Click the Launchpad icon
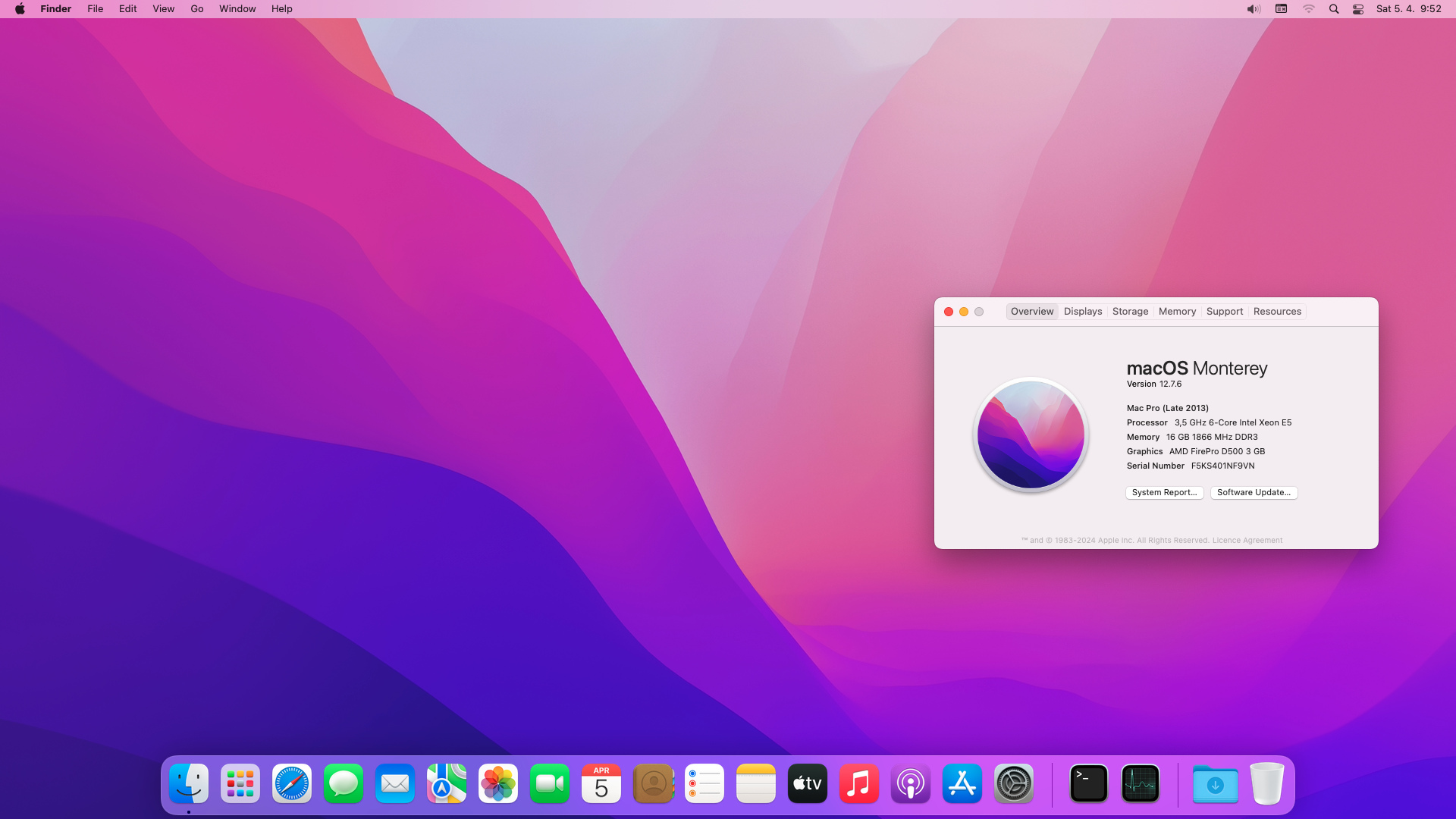Viewport: 1456px width, 819px height. 240,783
